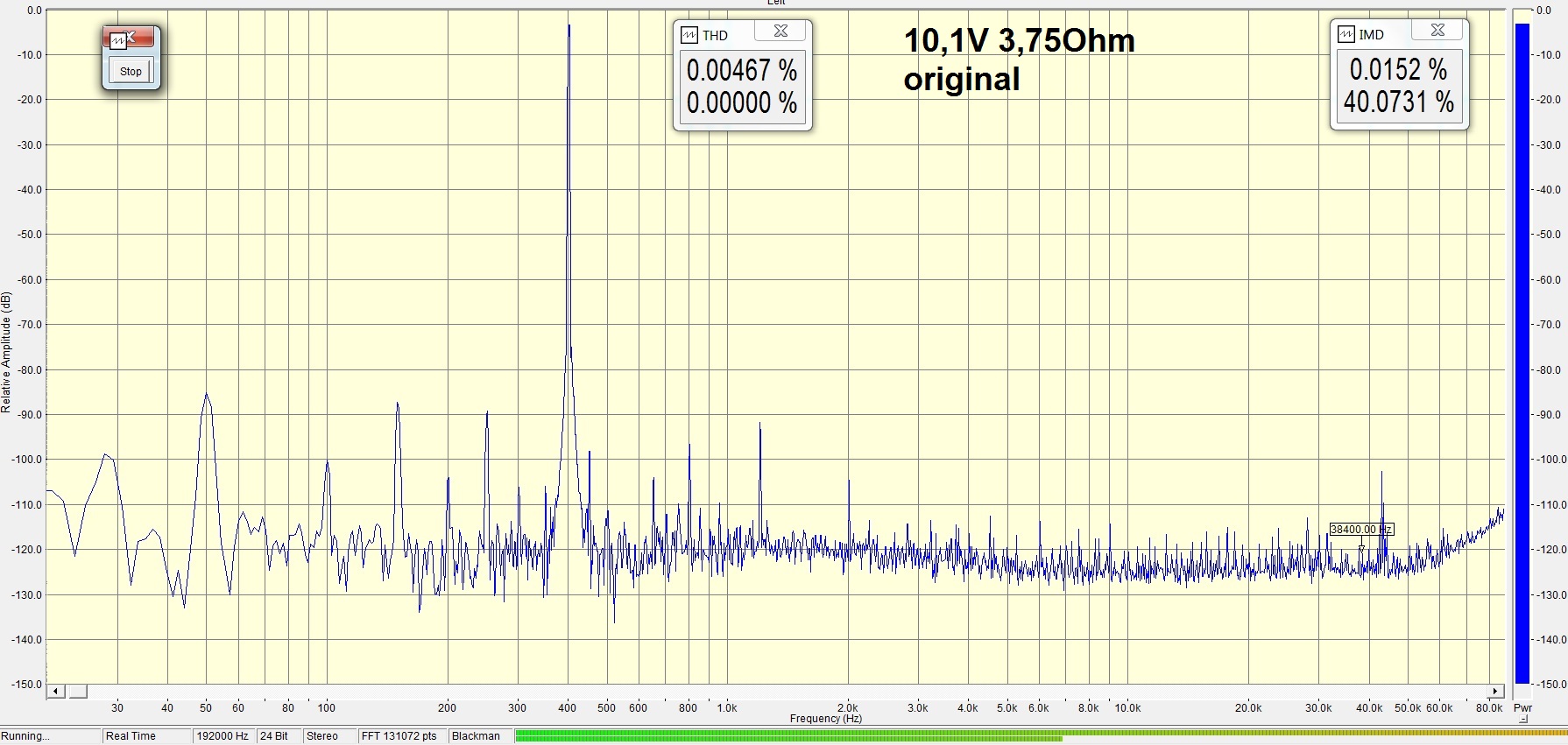
Task: Click the collapse button under Pwr
Action: (1523, 720)
